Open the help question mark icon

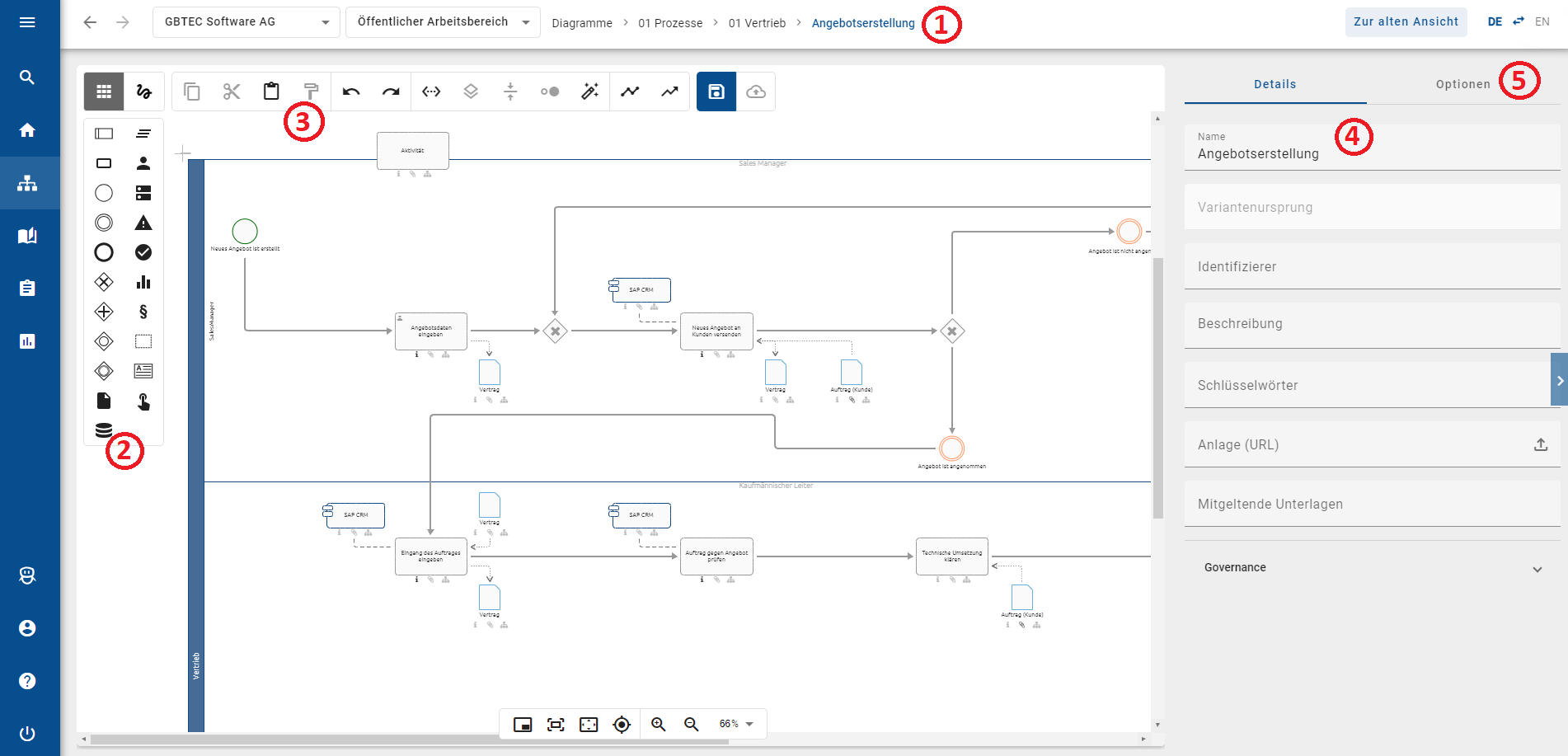[27, 681]
